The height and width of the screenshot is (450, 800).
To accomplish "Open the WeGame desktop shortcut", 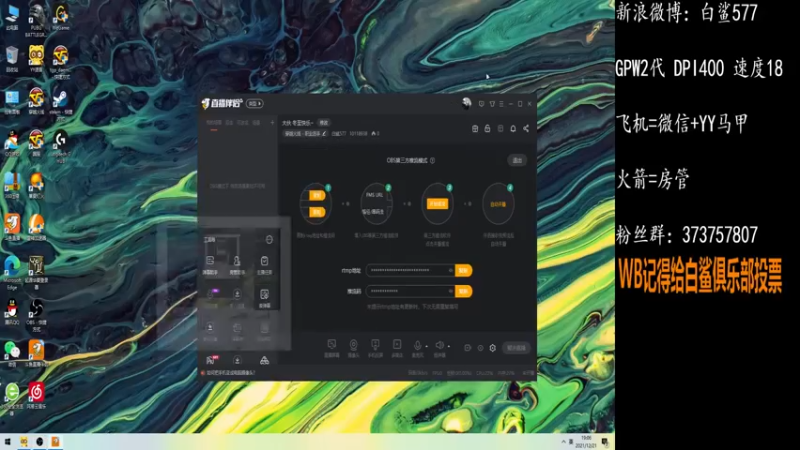I will coord(60,17).
